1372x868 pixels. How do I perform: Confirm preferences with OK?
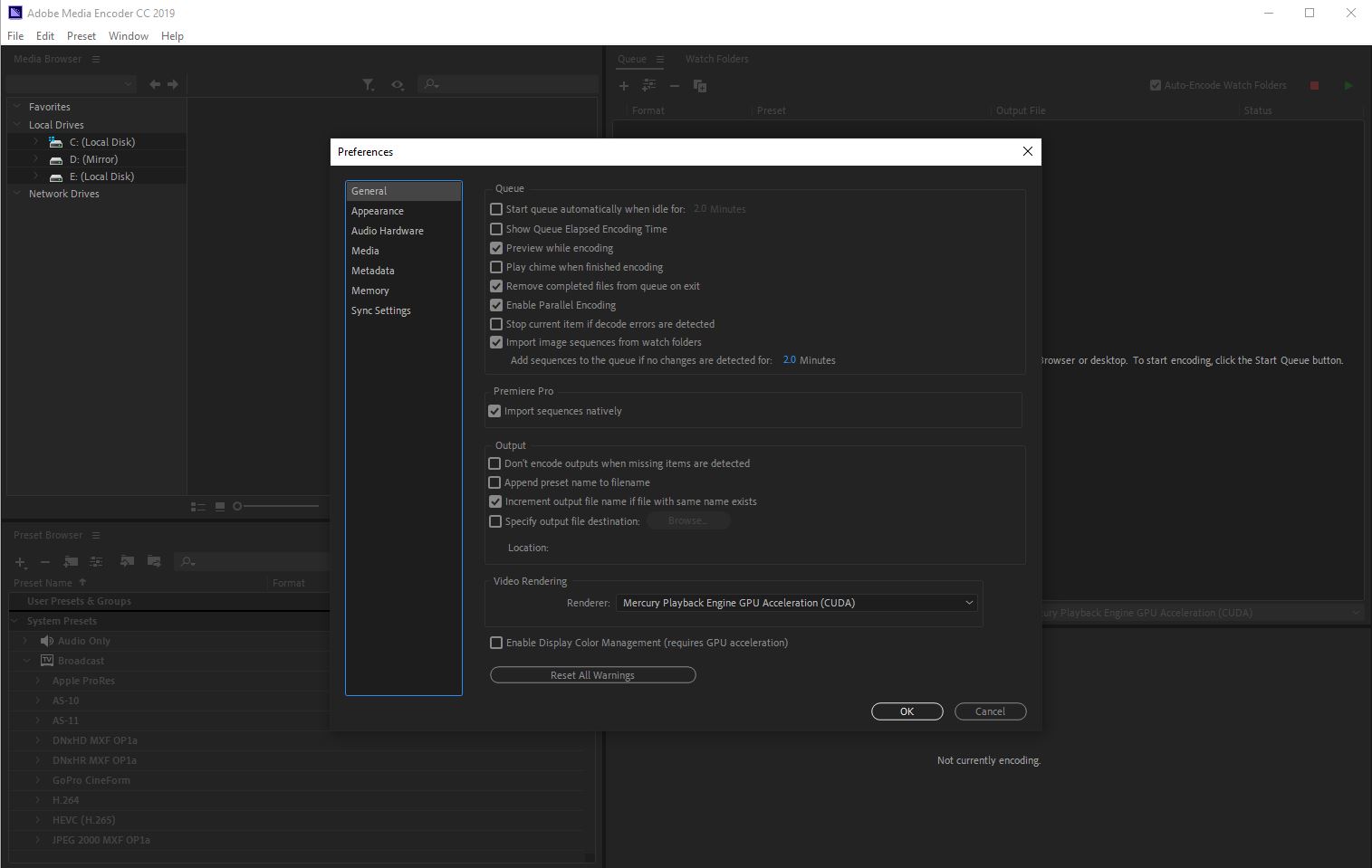pyautogui.click(x=907, y=711)
